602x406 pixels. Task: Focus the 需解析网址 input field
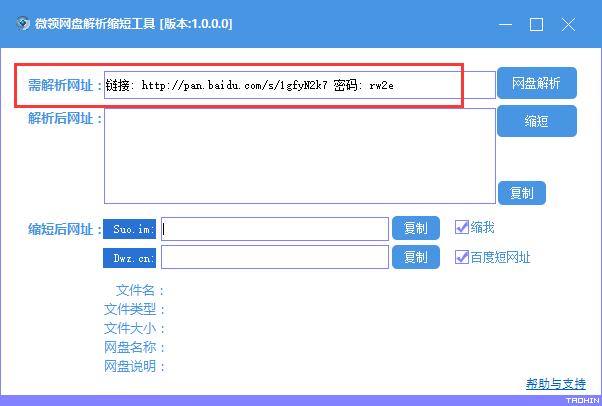pos(299,85)
